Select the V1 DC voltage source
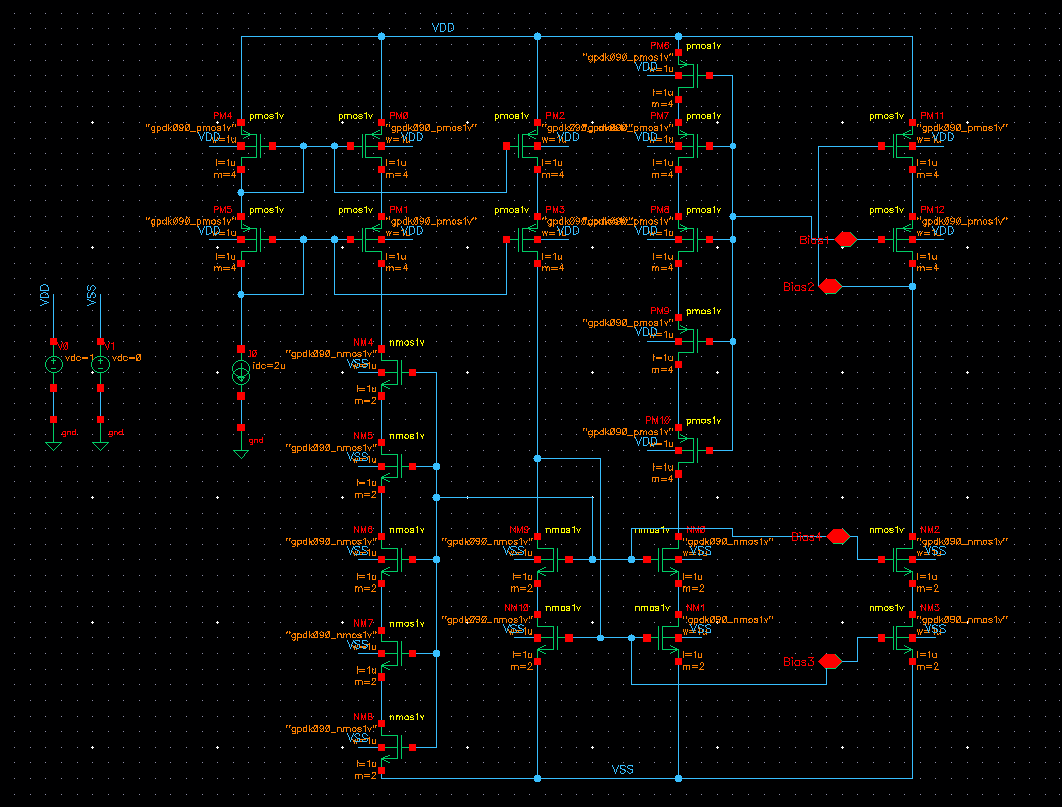 coord(100,365)
